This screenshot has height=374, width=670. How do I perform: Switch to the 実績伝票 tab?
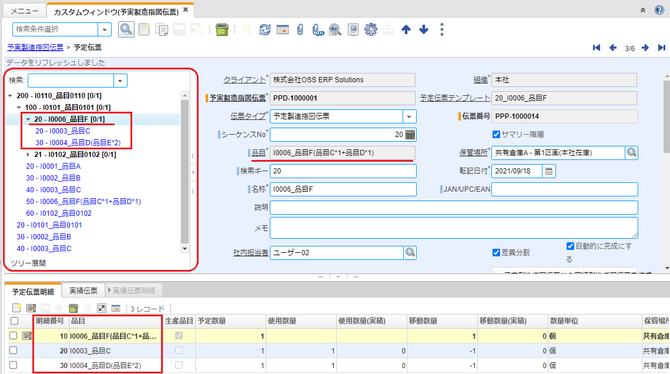tap(83, 291)
